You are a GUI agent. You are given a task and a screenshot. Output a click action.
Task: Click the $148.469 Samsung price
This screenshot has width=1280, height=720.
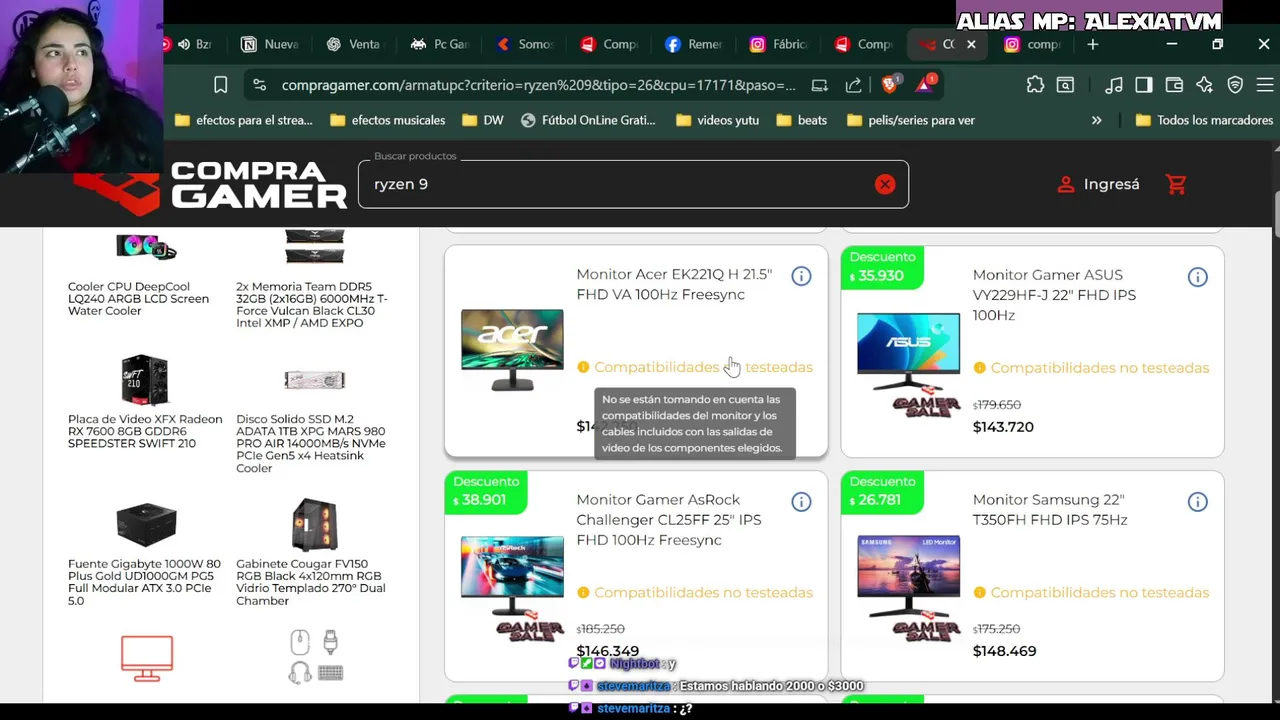coord(1004,651)
